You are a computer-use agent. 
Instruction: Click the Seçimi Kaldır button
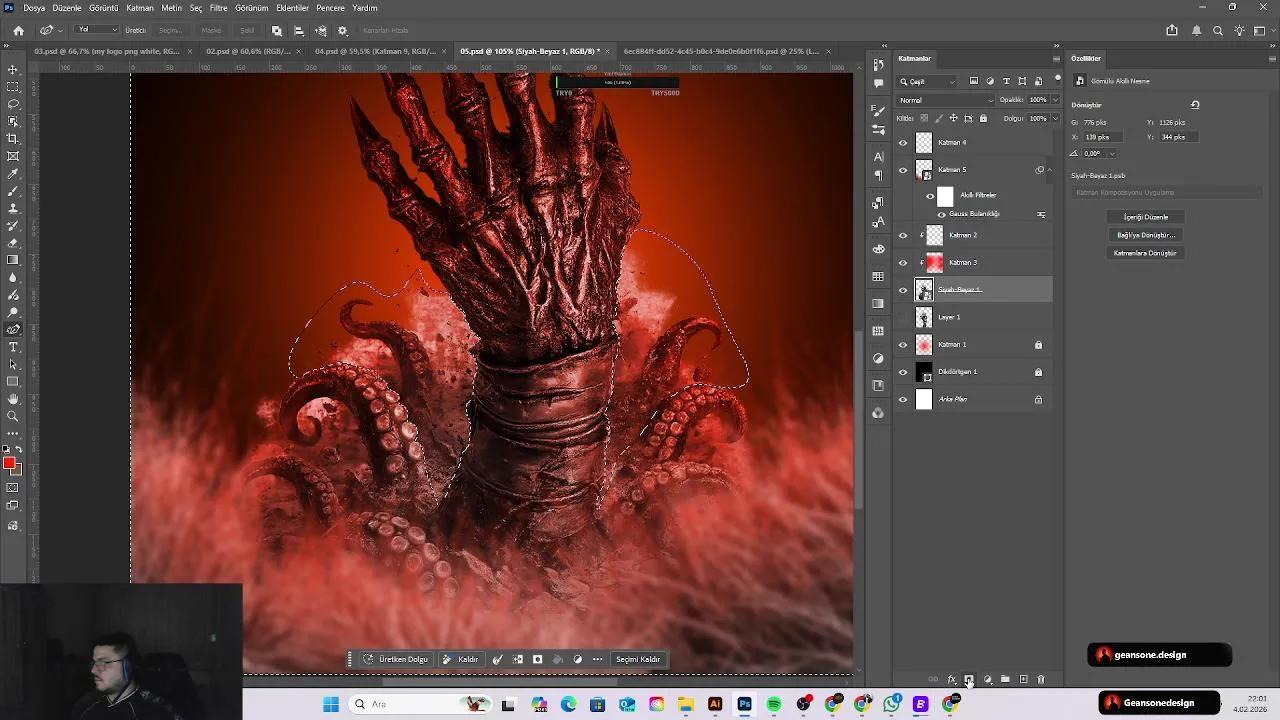click(x=638, y=660)
